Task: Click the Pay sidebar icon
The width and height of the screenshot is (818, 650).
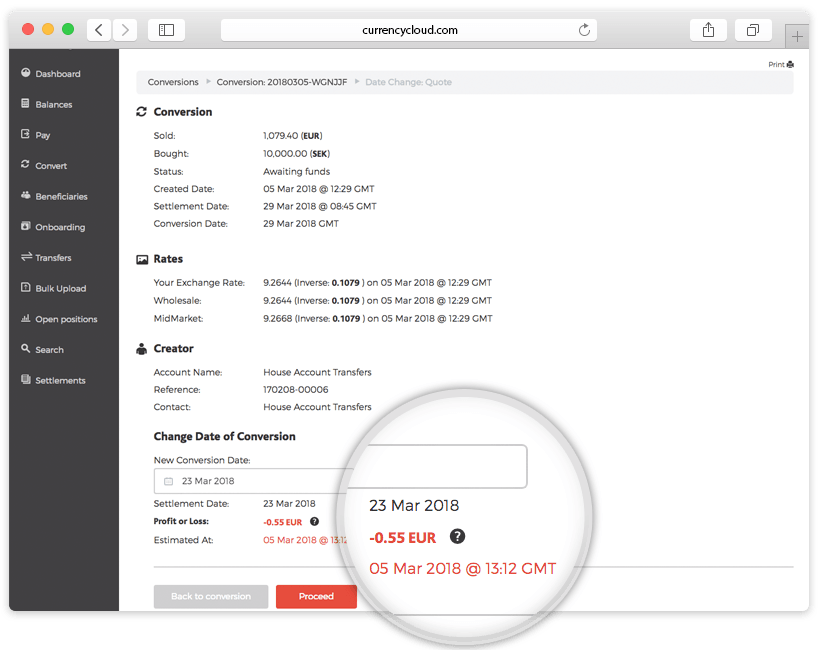Action: [25, 134]
